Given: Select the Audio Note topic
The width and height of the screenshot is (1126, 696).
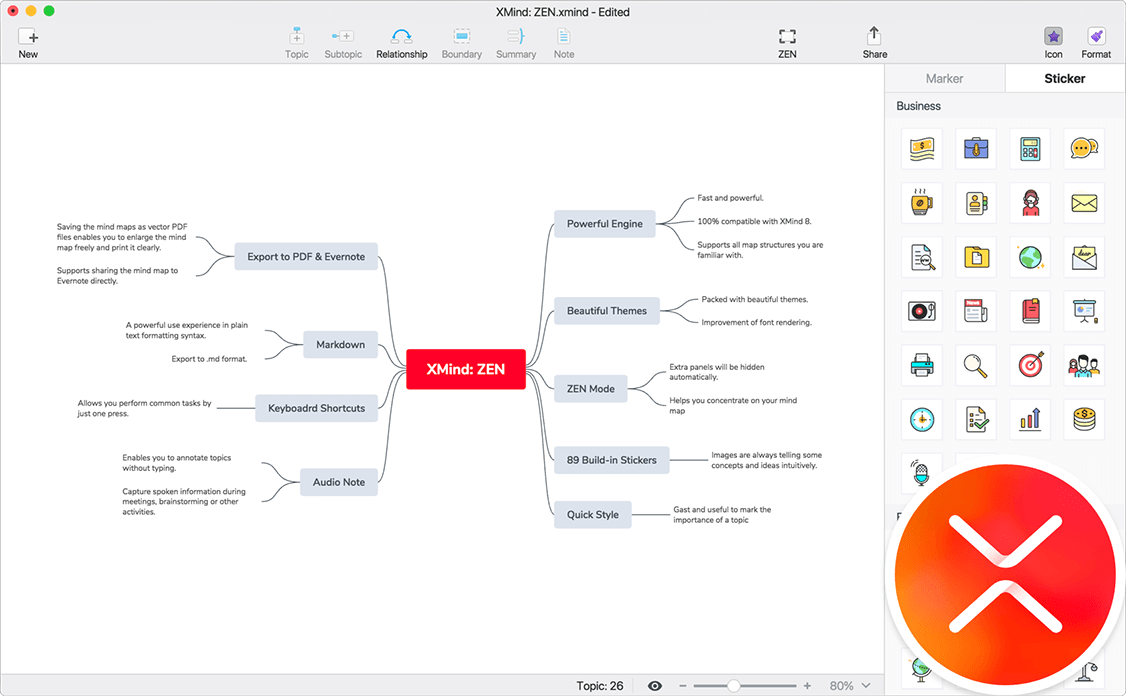Looking at the screenshot, I should pyautogui.click(x=339, y=482).
